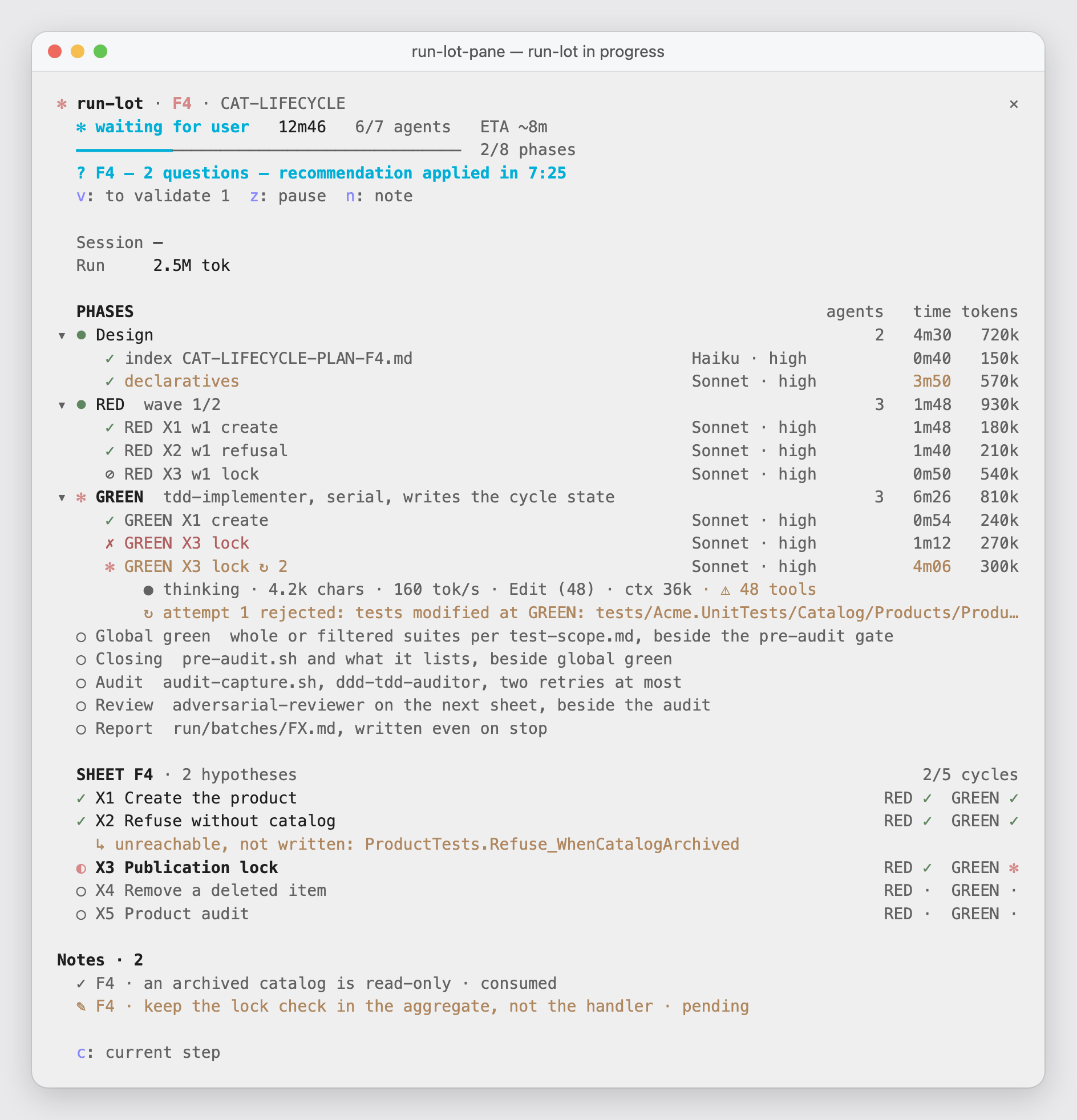This screenshot has height=1120, width=1077.
Task: Click the '2.5M tok' run value
Action: pos(192,266)
